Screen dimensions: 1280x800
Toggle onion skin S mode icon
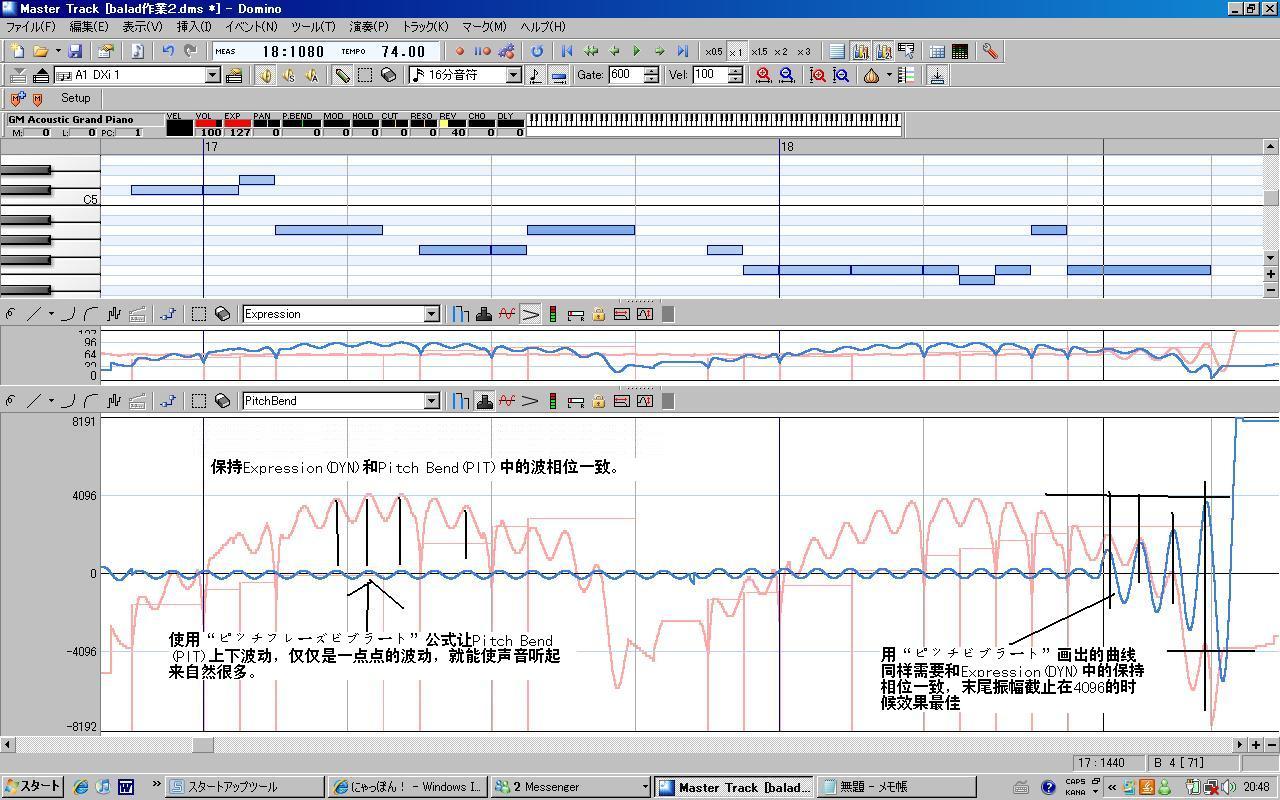pyautogui.click(x=289, y=75)
